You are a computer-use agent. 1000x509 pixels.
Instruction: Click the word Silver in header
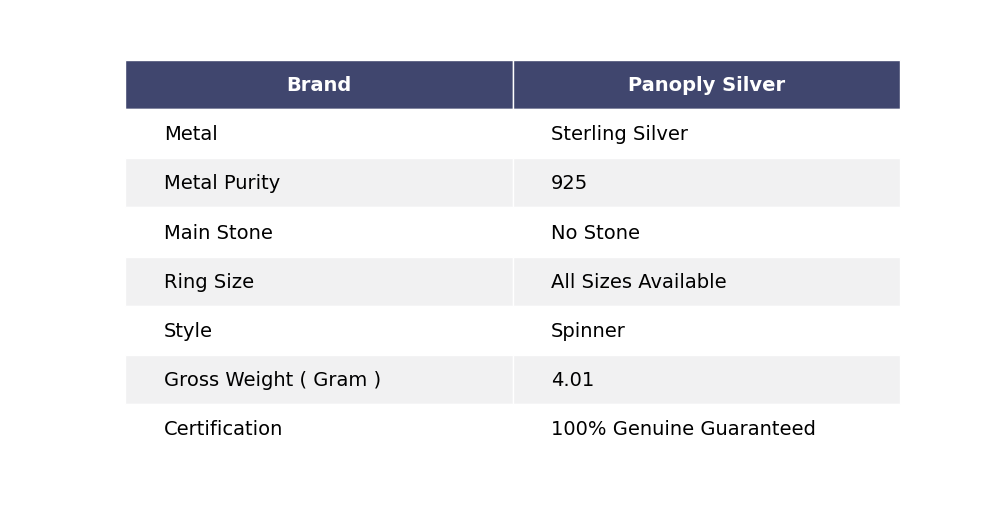coord(754,85)
